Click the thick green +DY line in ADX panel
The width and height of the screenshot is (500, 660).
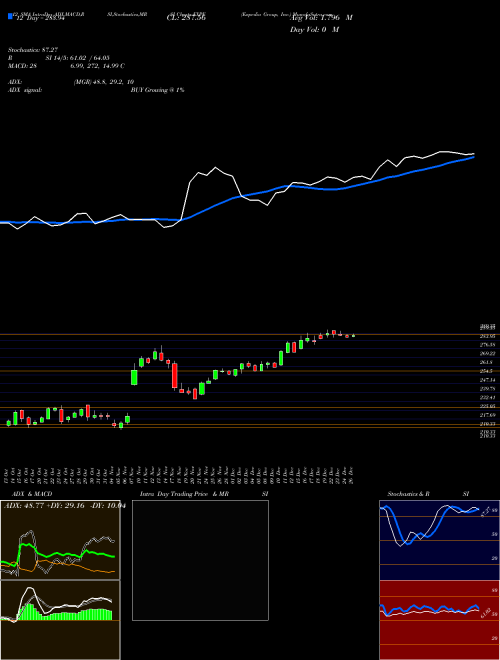(x=59, y=554)
